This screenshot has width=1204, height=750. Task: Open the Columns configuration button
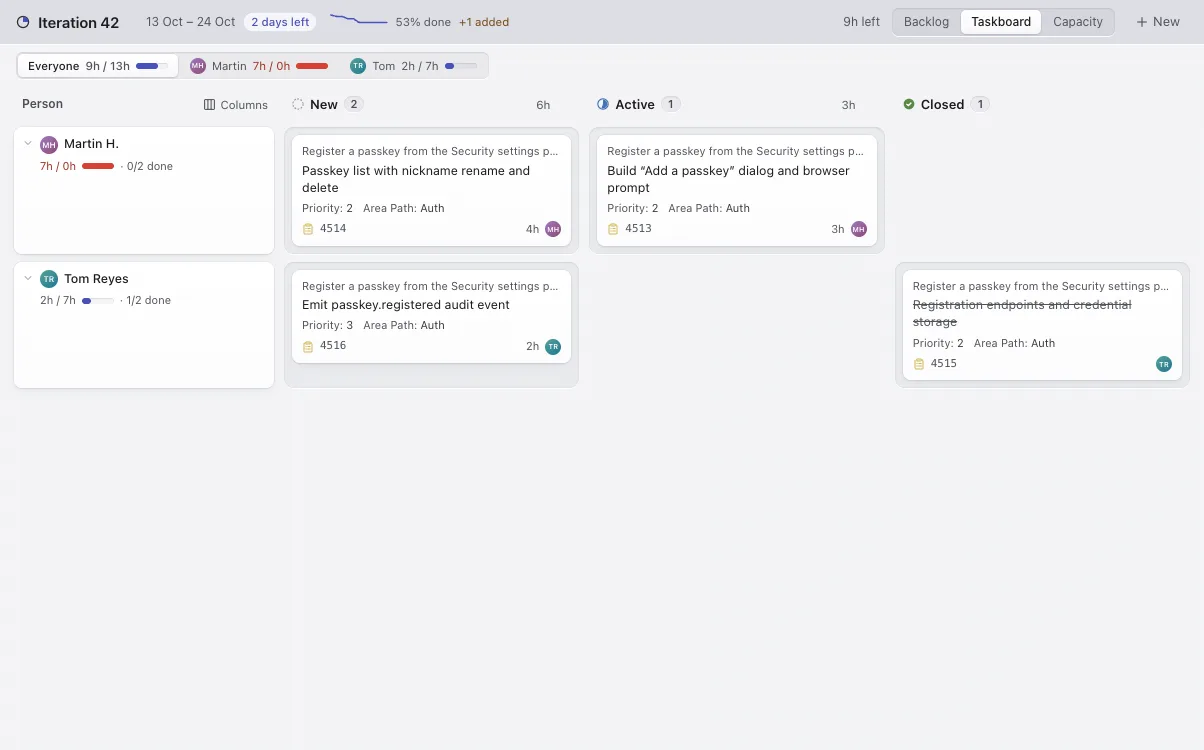(236, 105)
